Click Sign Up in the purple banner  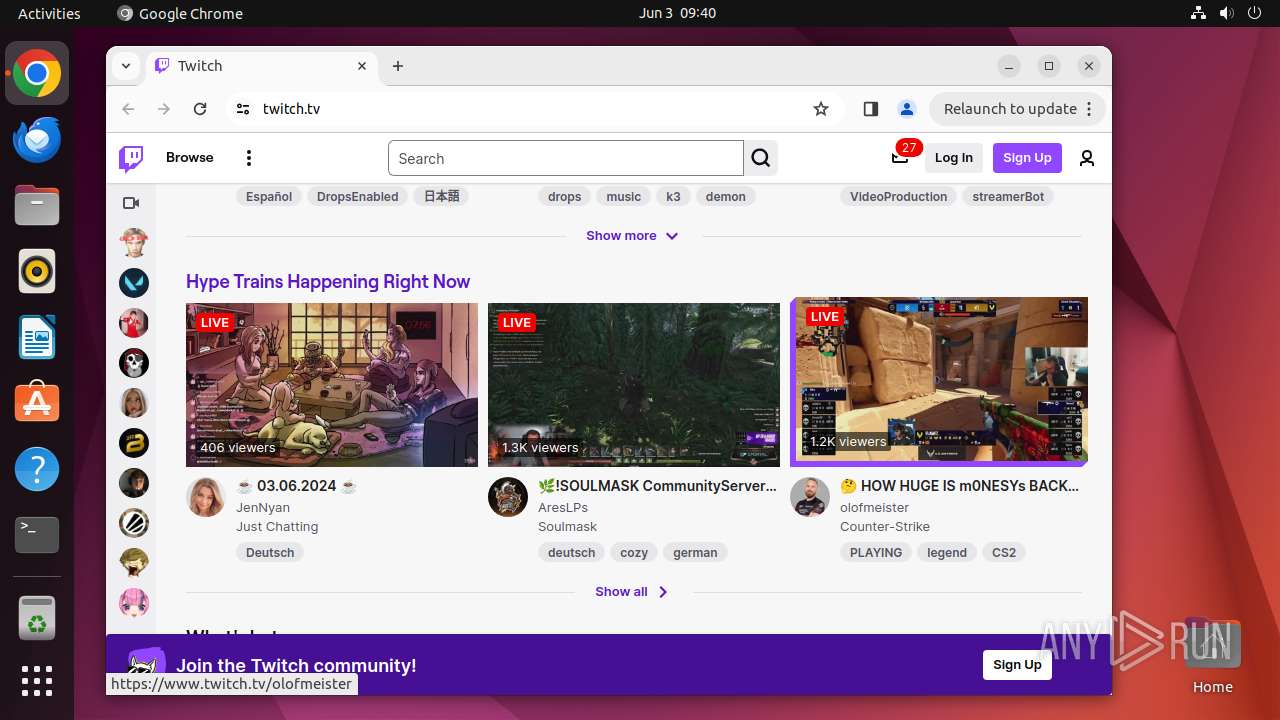[x=1017, y=665]
